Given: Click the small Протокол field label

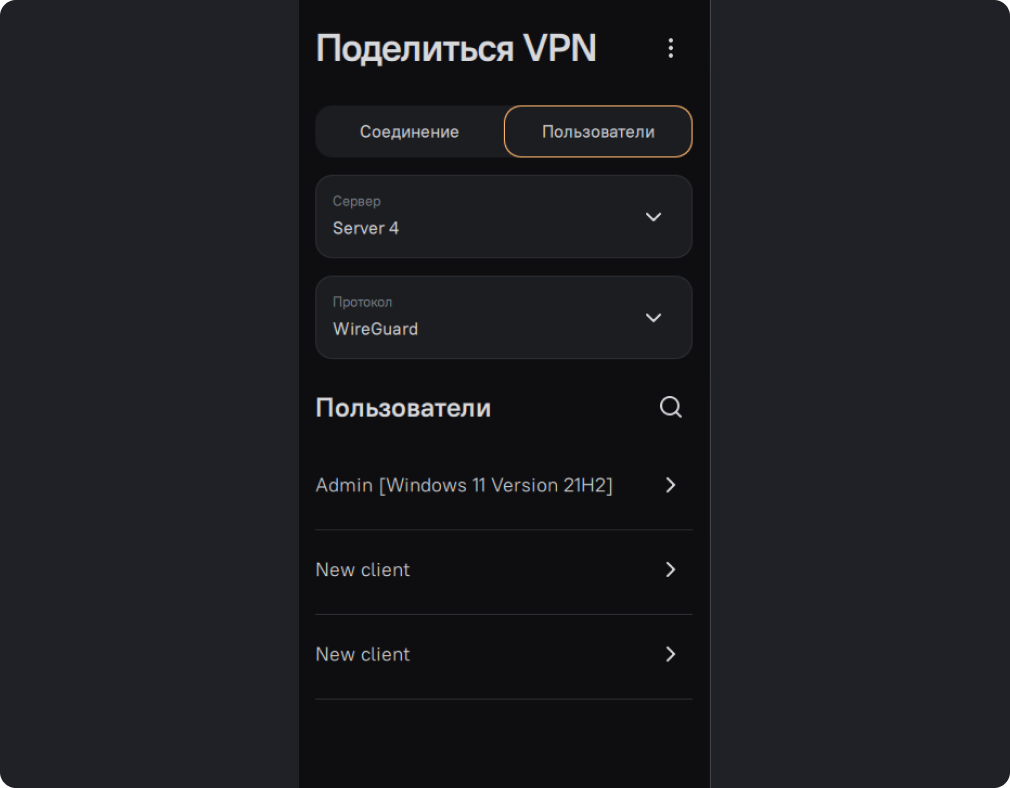Looking at the screenshot, I should (362, 302).
